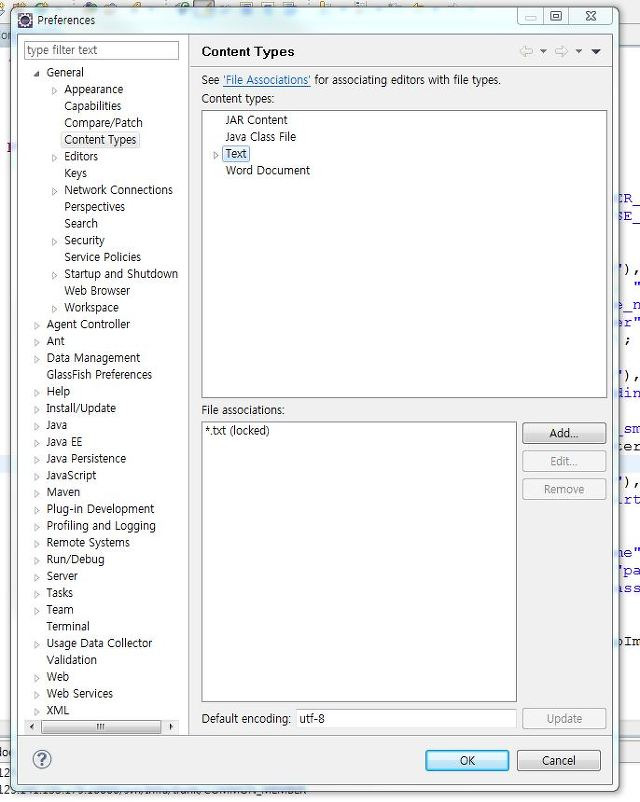
Task: Click the tree's horizontal scrollbar thumb
Action: click(101, 726)
